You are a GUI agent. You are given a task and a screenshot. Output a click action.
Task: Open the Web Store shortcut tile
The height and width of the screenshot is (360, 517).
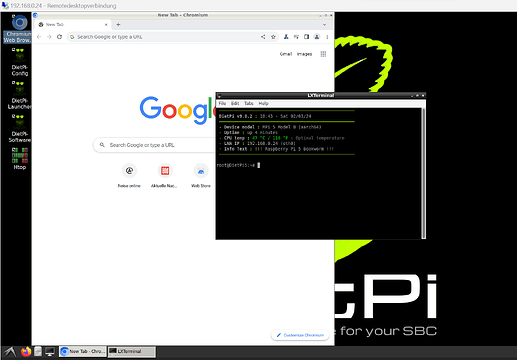(x=201, y=176)
